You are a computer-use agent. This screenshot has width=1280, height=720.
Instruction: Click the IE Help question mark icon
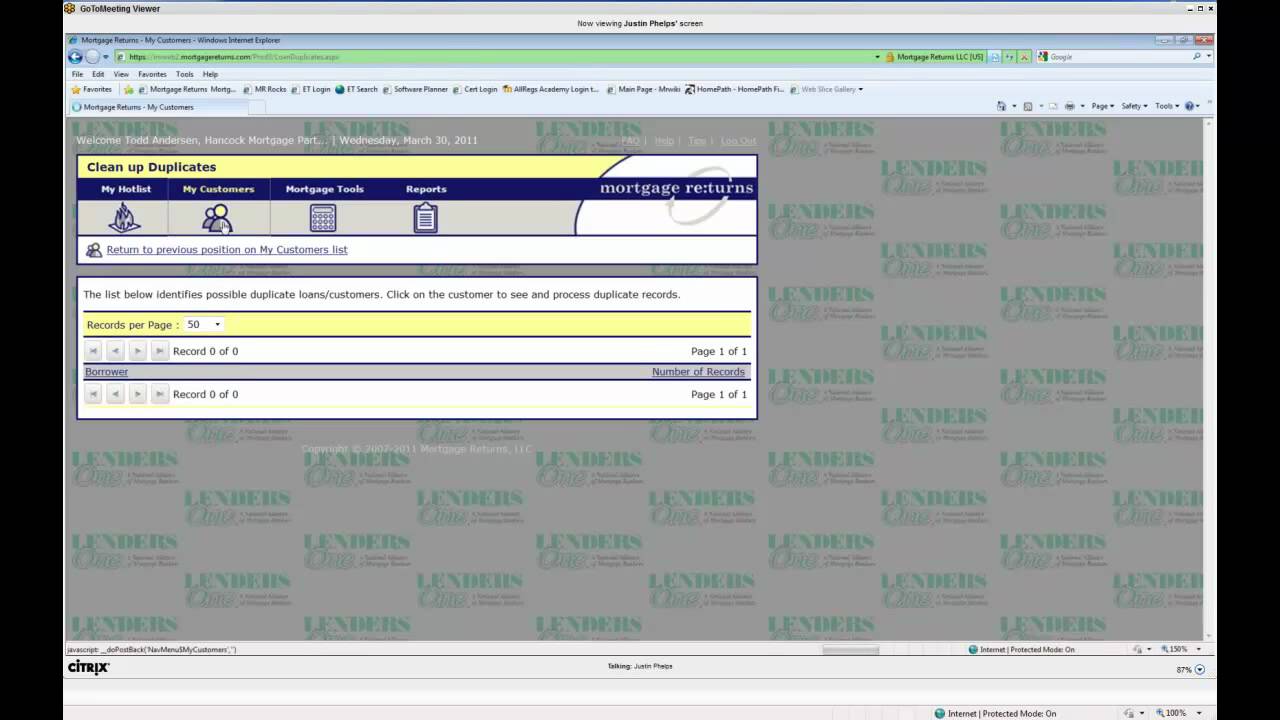coord(1190,106)
